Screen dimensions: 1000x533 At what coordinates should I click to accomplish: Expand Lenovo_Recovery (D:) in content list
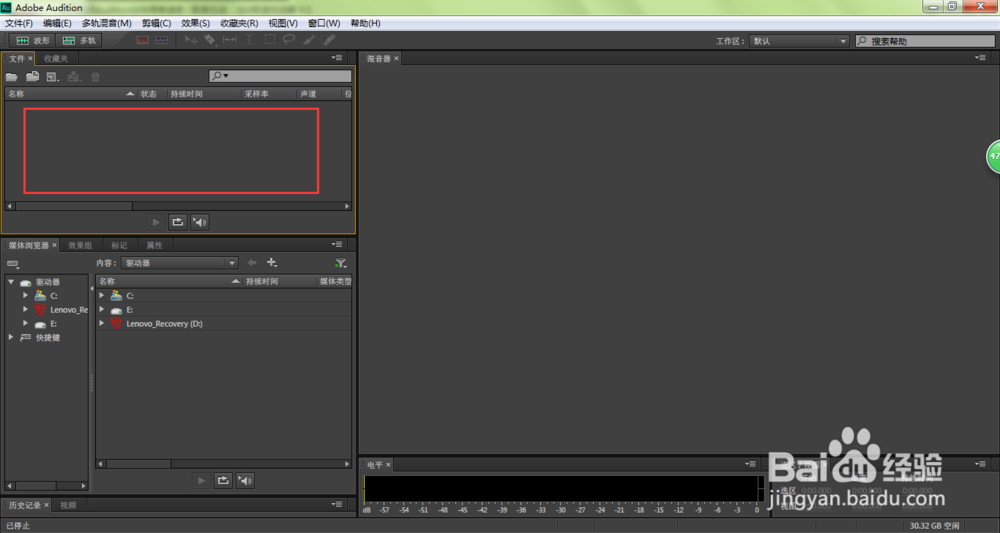[x=101, y=323]
